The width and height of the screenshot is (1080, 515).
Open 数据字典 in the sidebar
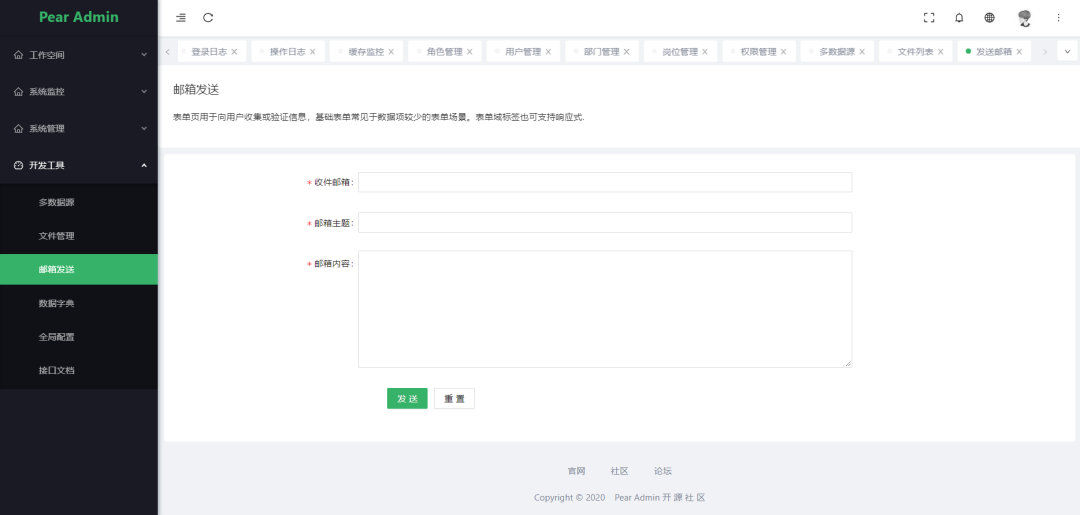click(x=56, y=303)
